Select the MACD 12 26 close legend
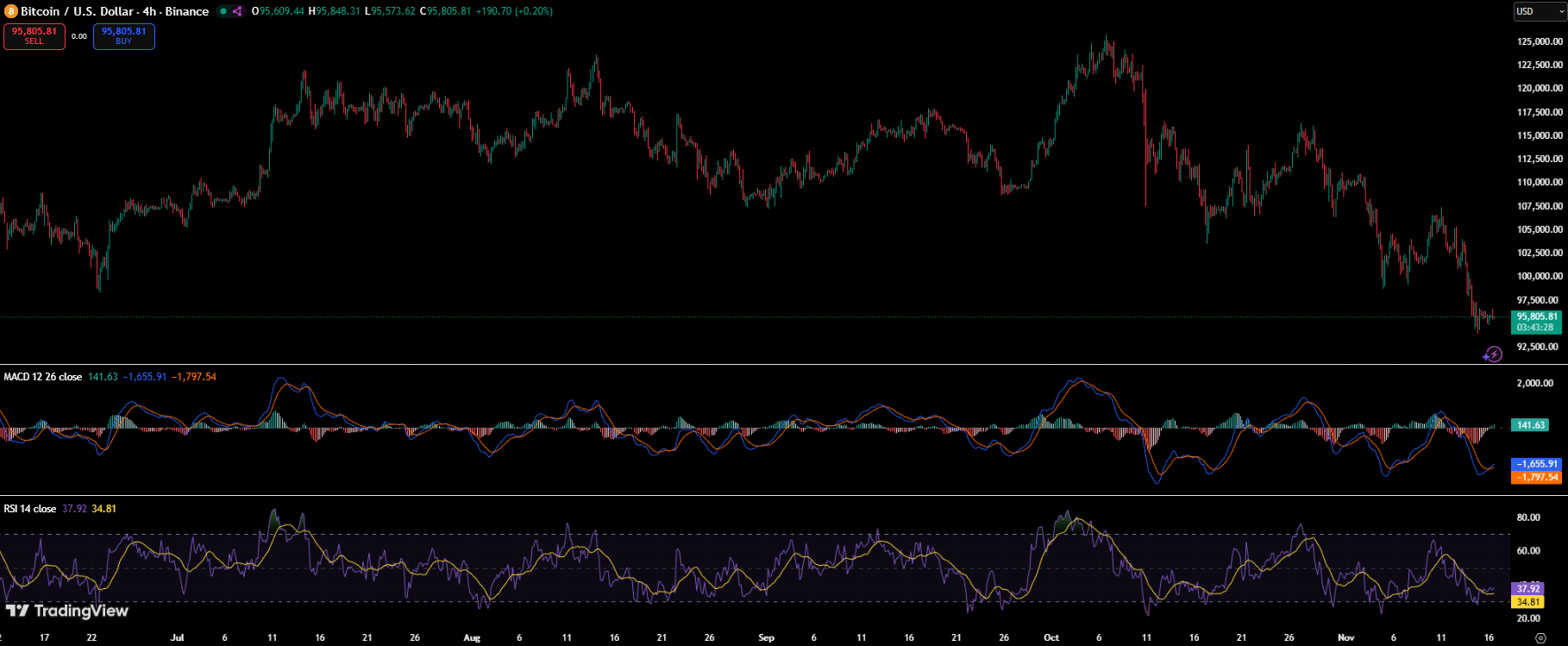The width and height of the screenshot is (1568, 646). [x=43, y=377]
